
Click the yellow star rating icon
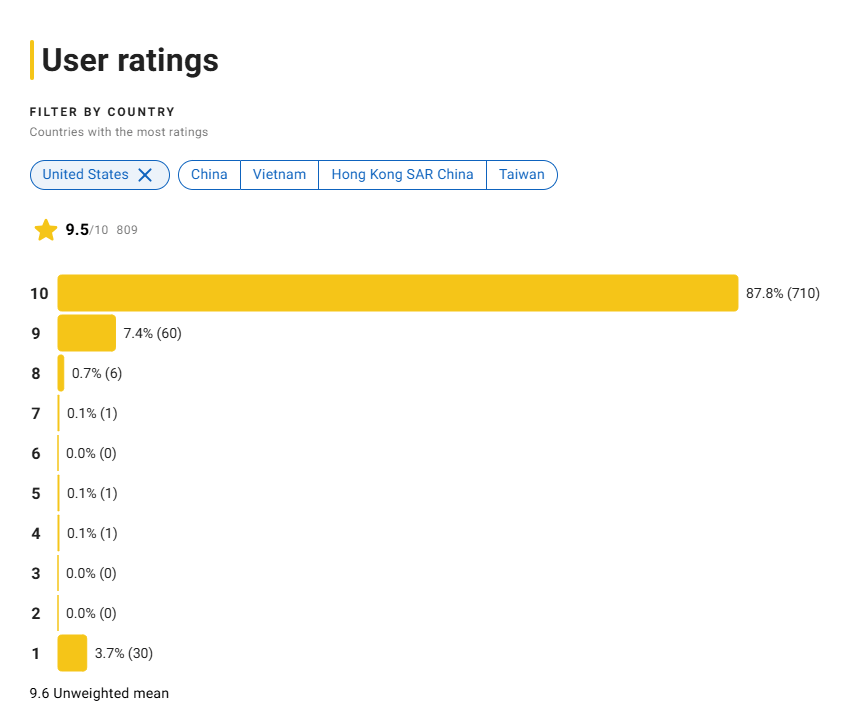point(46,230)
